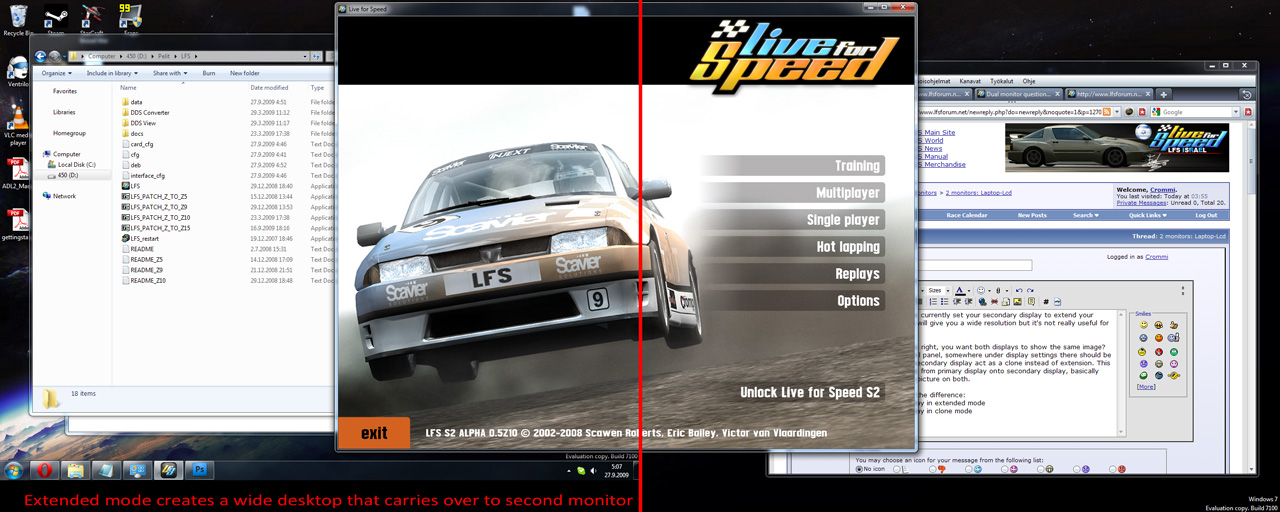Click the Explorer back navigation arrow
The height and width of the screenshot is (512, 1280).
41,56
